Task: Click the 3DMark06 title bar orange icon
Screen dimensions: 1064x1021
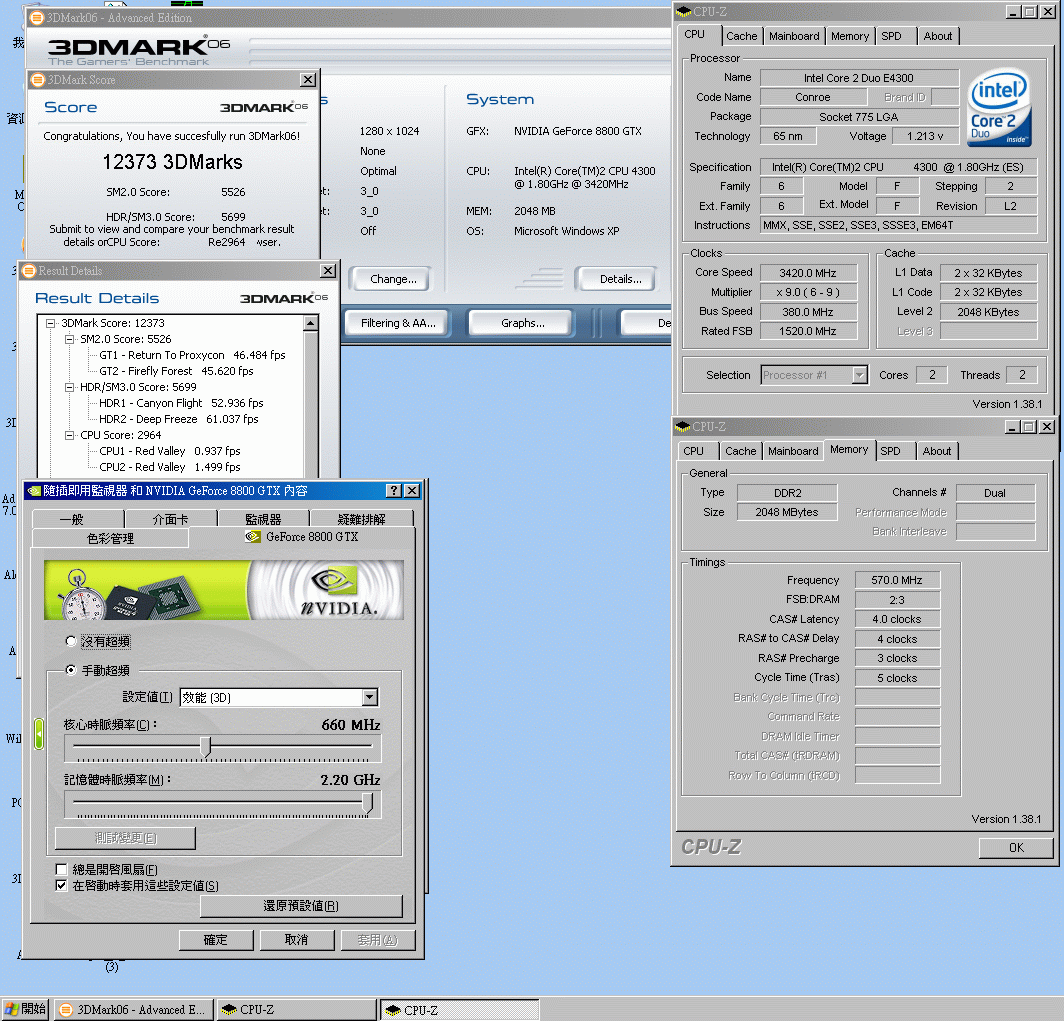Action: pos(37,18)
